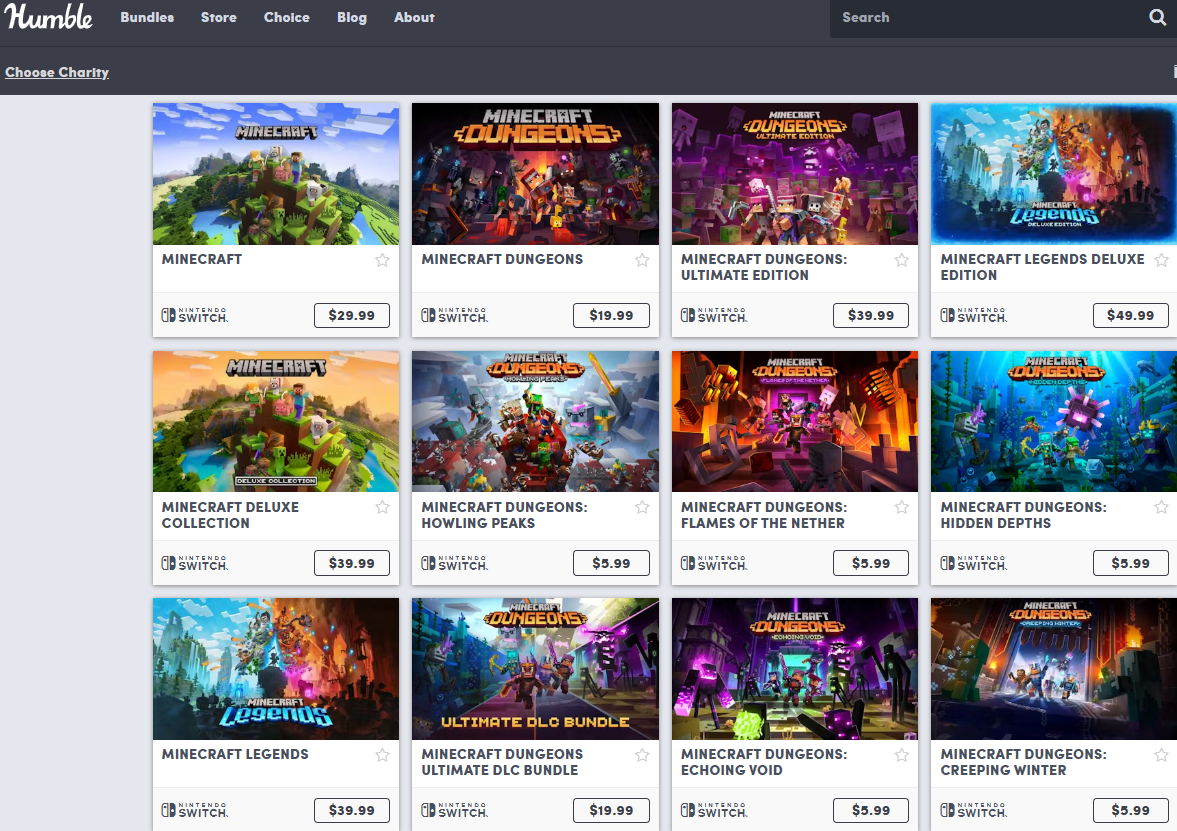Image resolution: width=1177 pixels, height=831 pixels.
Task: Open Minecraft Dungeons cover art
Action: [535, 173]
